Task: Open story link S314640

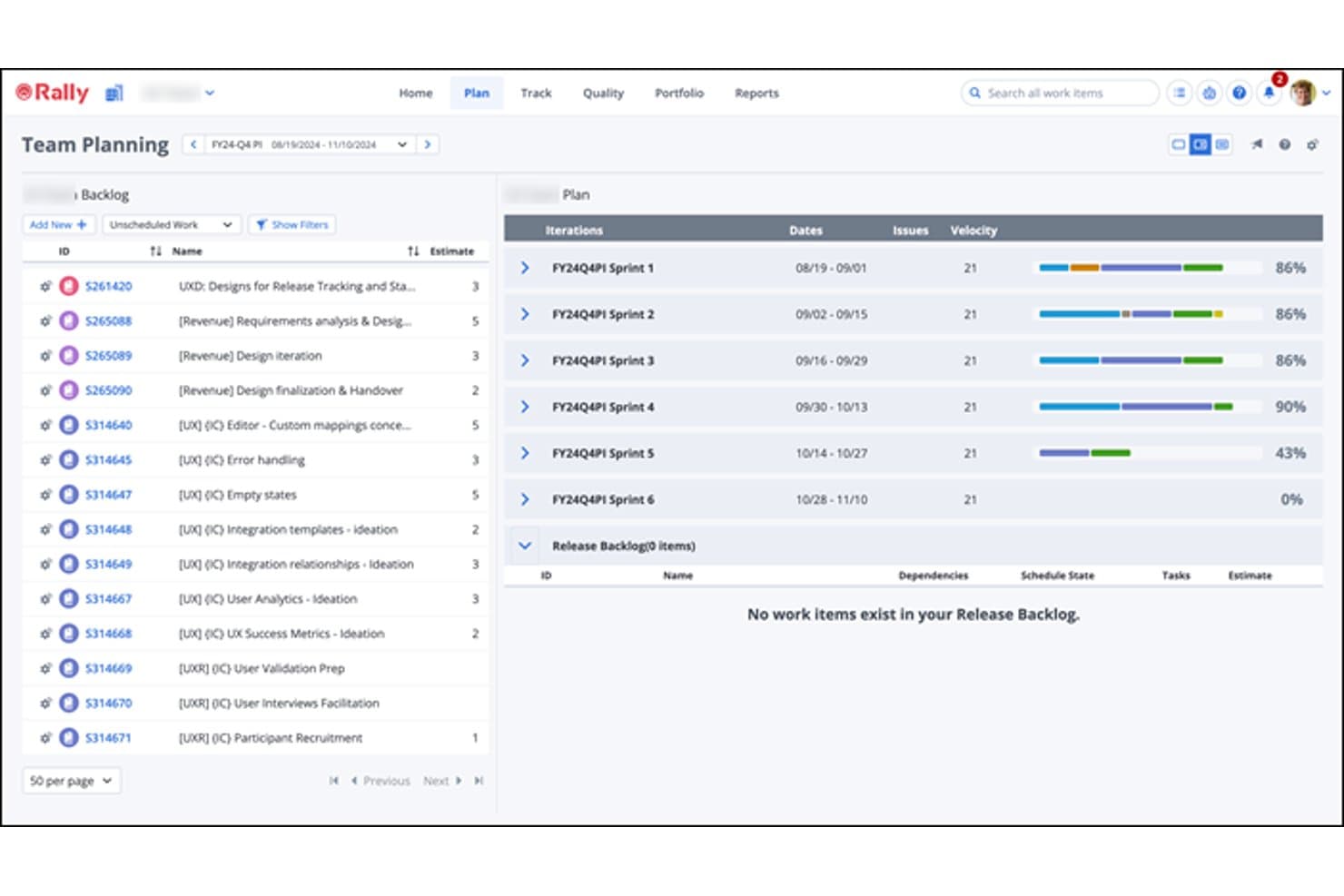Action: click(x=108, y=425)
